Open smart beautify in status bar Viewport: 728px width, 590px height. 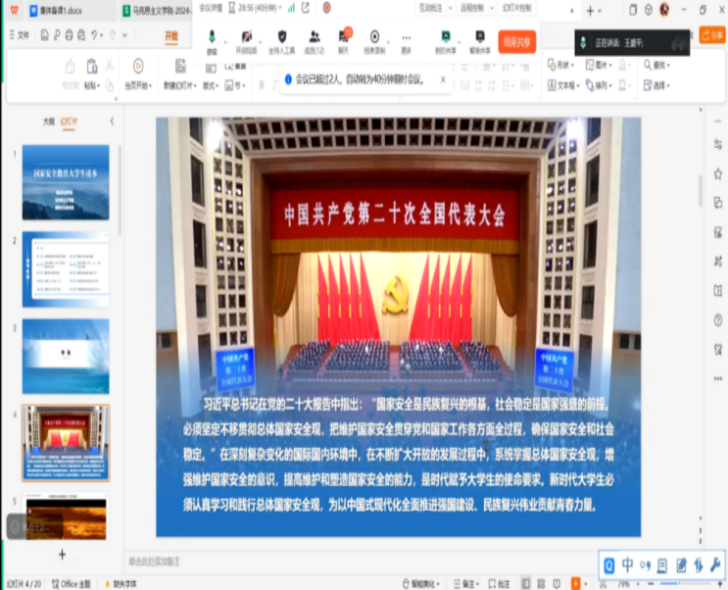click(x=421, y=584)
